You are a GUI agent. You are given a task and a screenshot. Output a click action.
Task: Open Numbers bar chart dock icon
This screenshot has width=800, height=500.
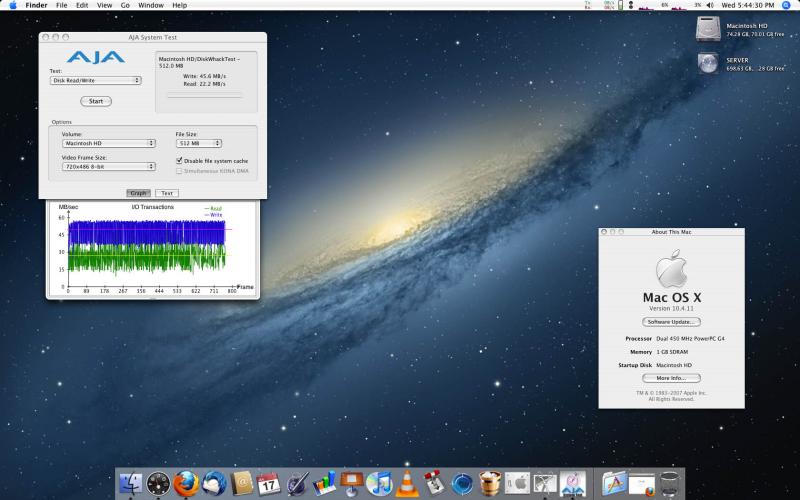click(324, 483)
